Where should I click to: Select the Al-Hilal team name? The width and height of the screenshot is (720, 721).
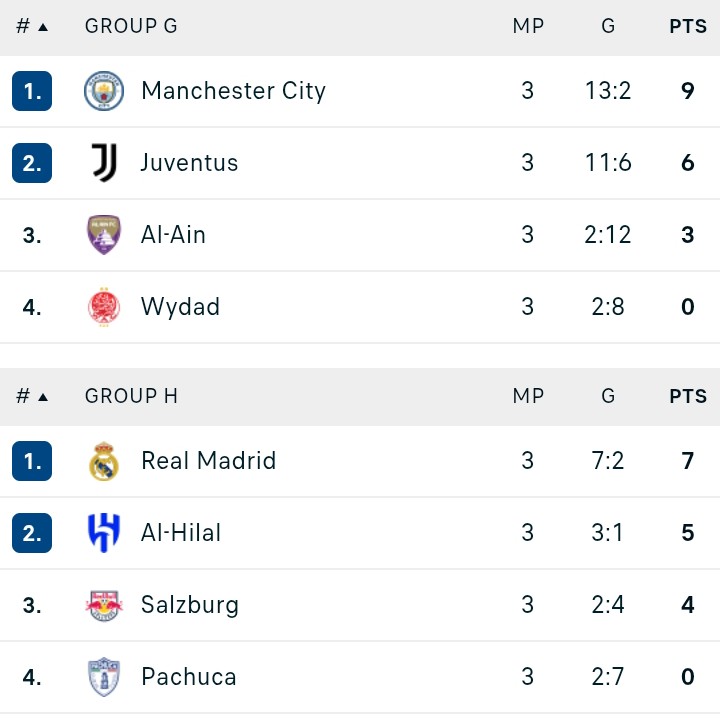pos(181,533)
